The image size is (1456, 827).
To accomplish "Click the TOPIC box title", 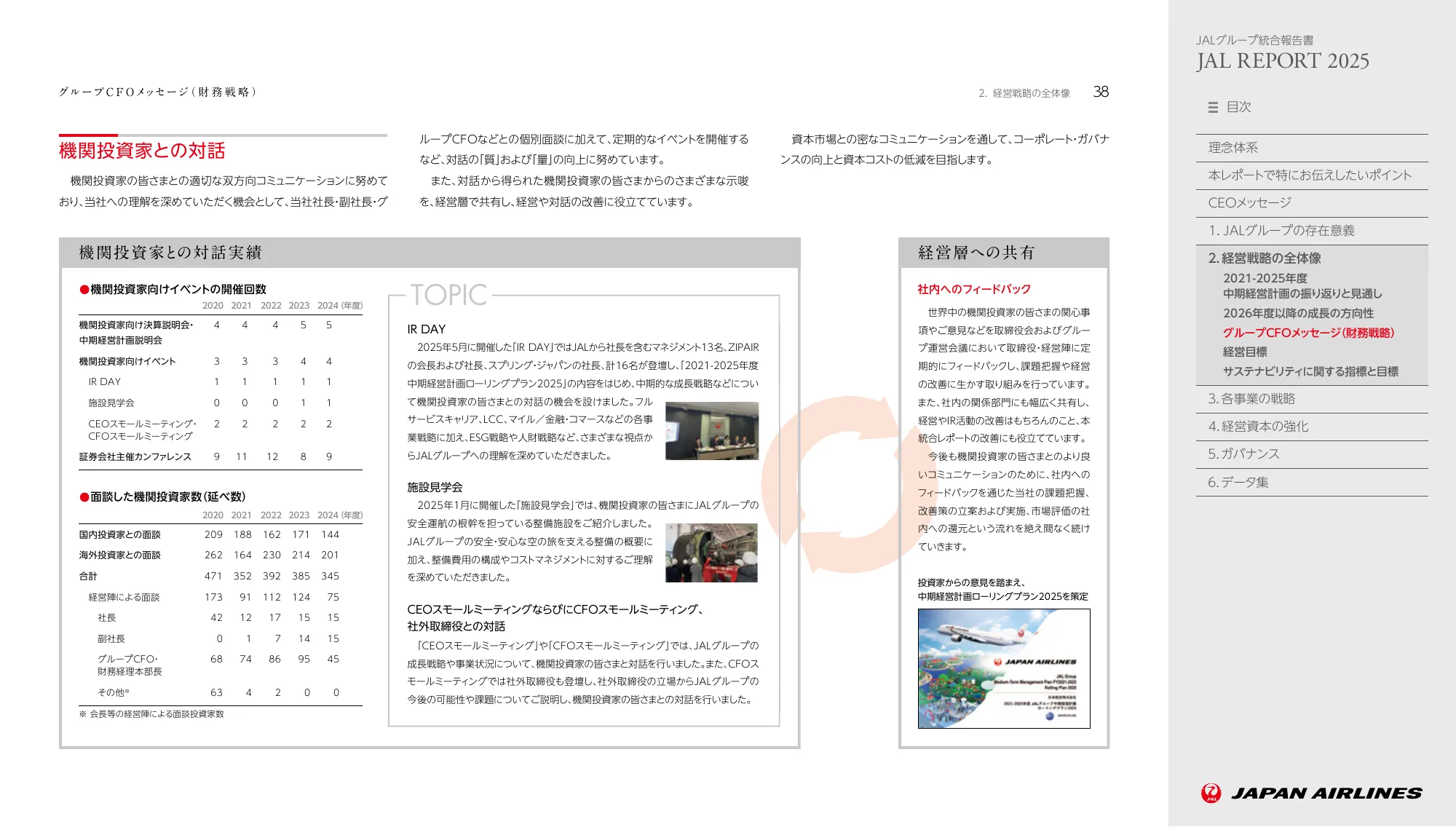I will tap(448, 295).
